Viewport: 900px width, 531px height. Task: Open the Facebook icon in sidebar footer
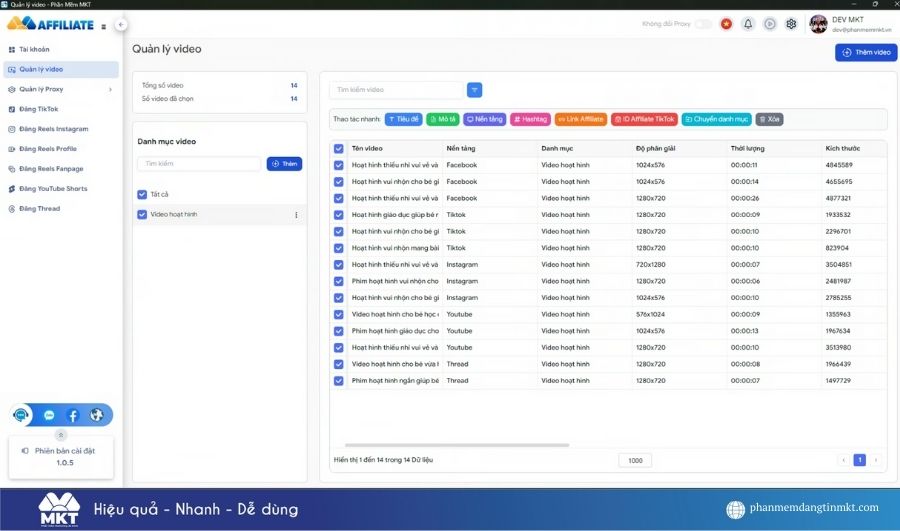(x=73, y=415)
